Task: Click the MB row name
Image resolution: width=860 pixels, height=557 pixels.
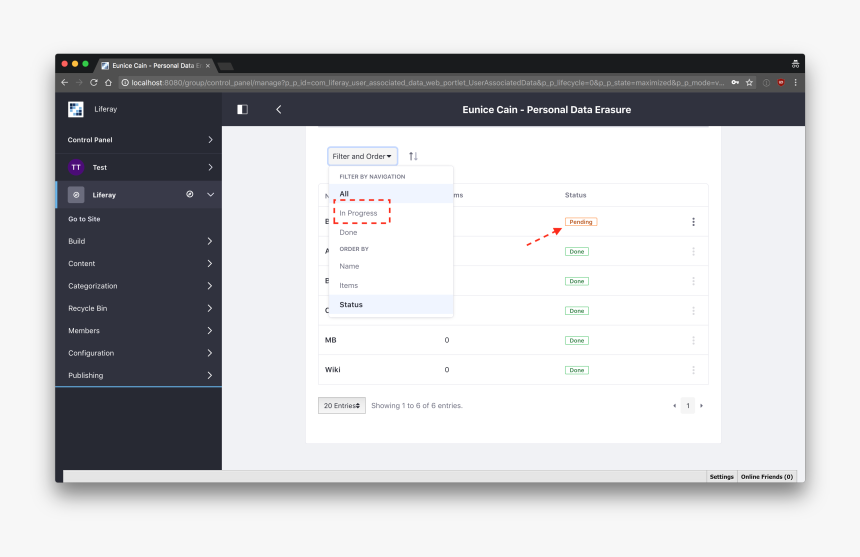Action: (331, 340)
